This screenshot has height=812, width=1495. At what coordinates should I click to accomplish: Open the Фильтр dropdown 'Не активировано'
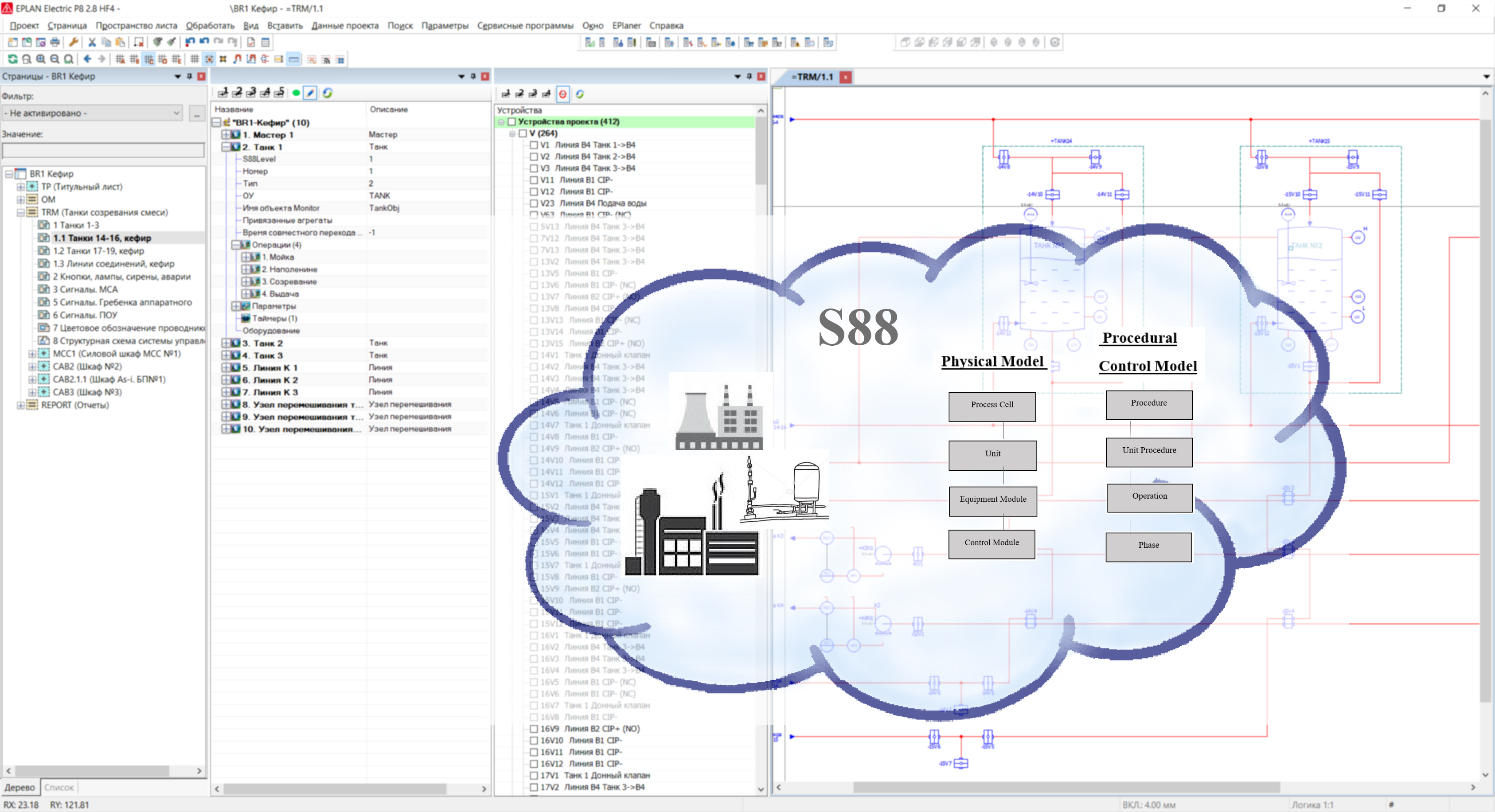click(x=93, y=113)
